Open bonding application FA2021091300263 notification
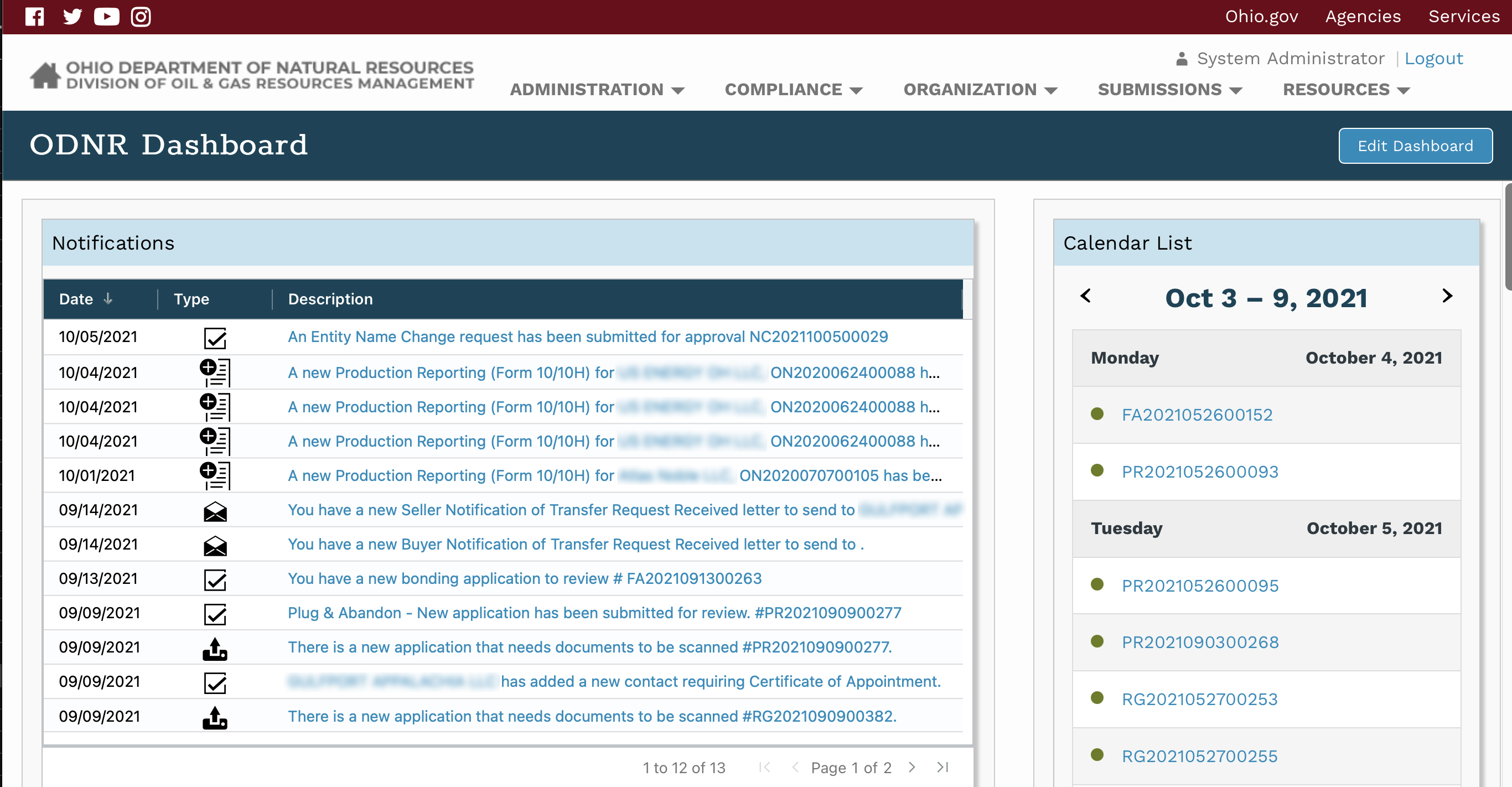Screen dimensions: 1512x787 (525, 579)
